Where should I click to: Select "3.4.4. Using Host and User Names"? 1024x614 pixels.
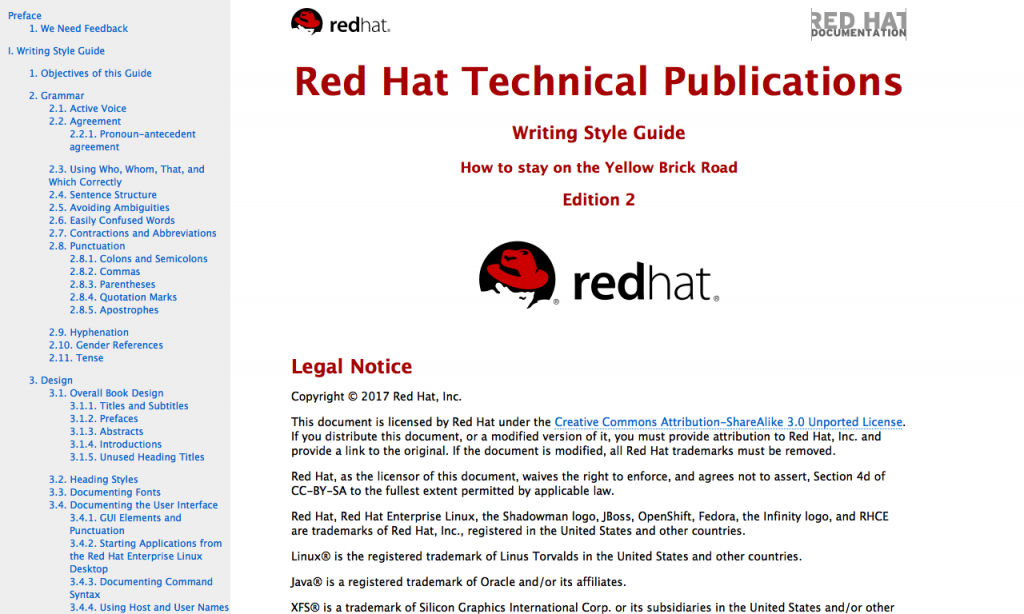[x=148, y=606]
